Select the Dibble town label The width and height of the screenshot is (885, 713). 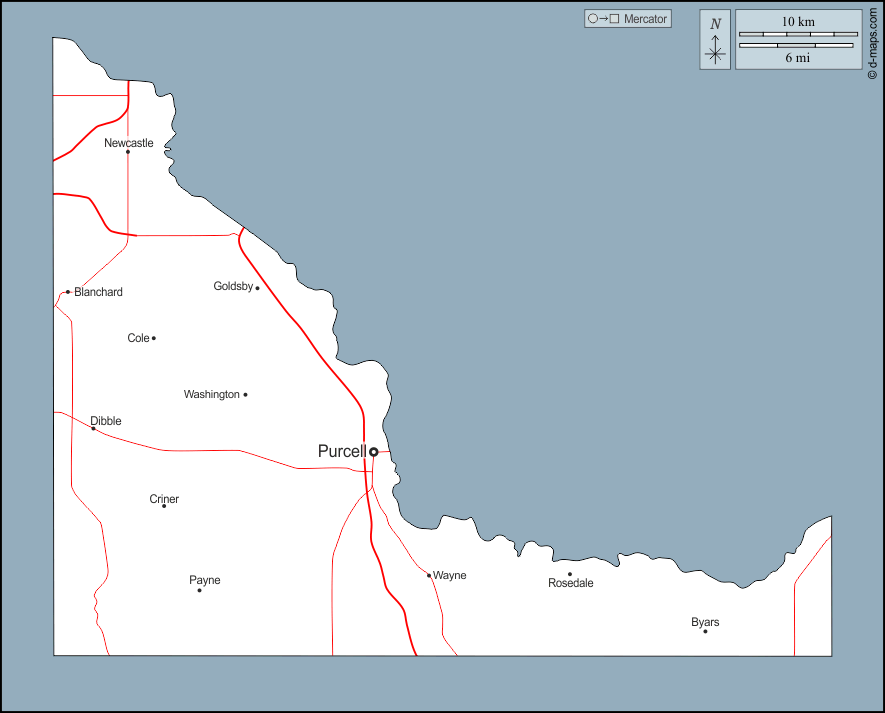point(106,421)
